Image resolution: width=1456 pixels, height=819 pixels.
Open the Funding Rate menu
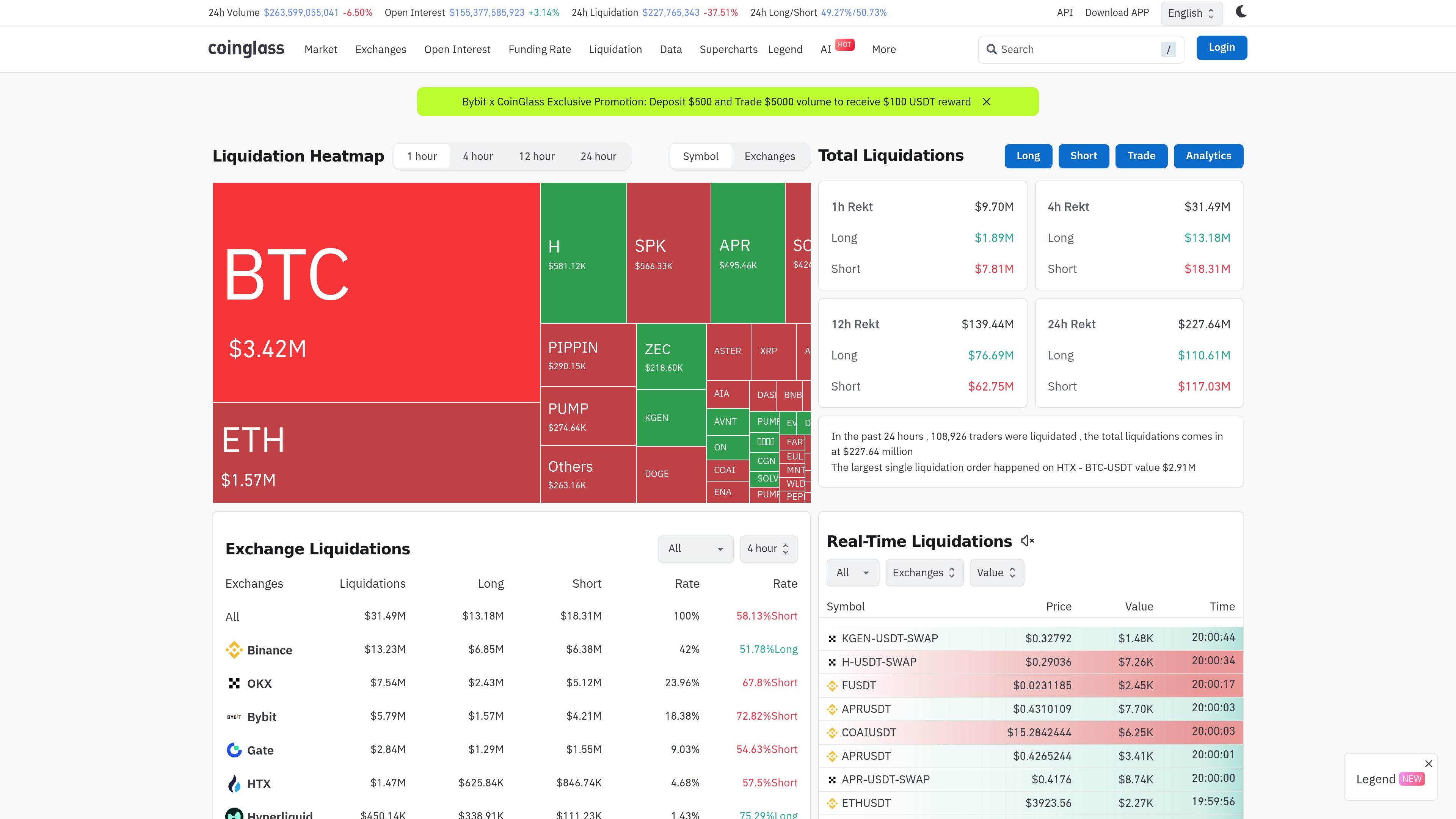click(x=539, y=49)
